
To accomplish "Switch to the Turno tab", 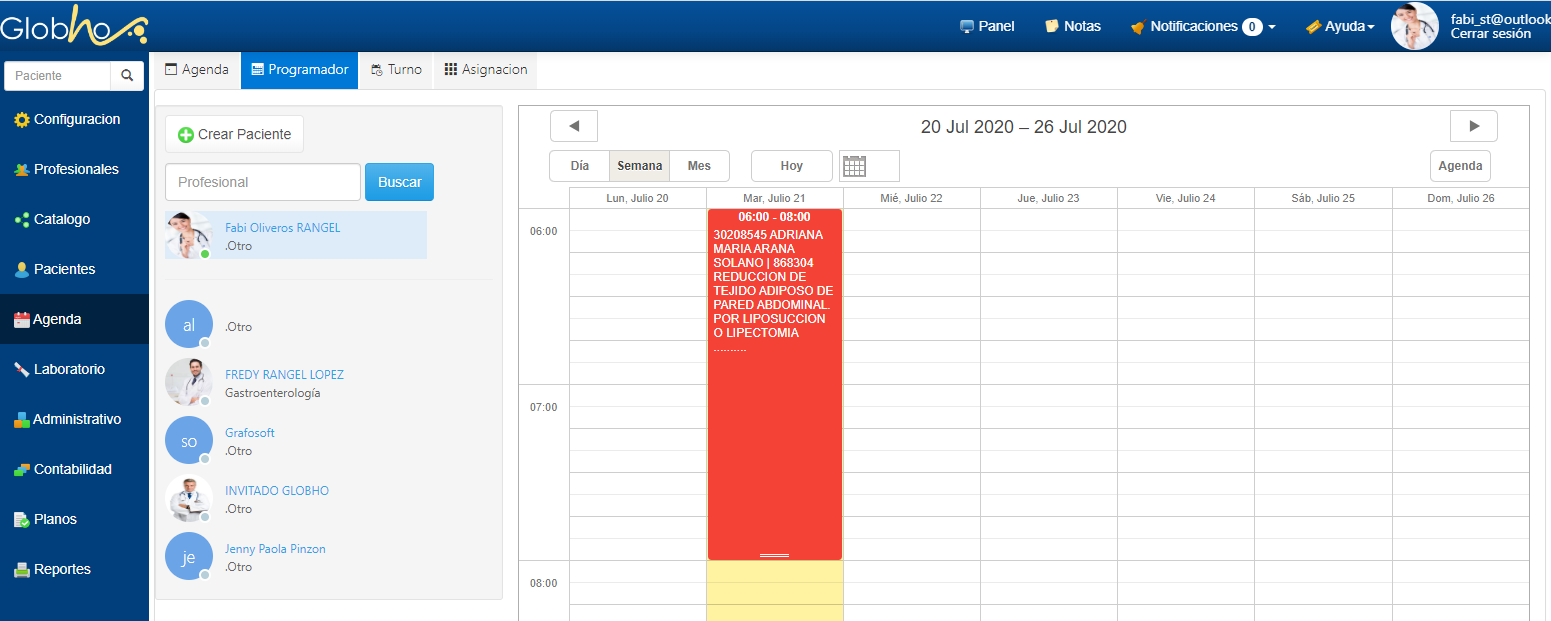I will click(x=396, y=70).
